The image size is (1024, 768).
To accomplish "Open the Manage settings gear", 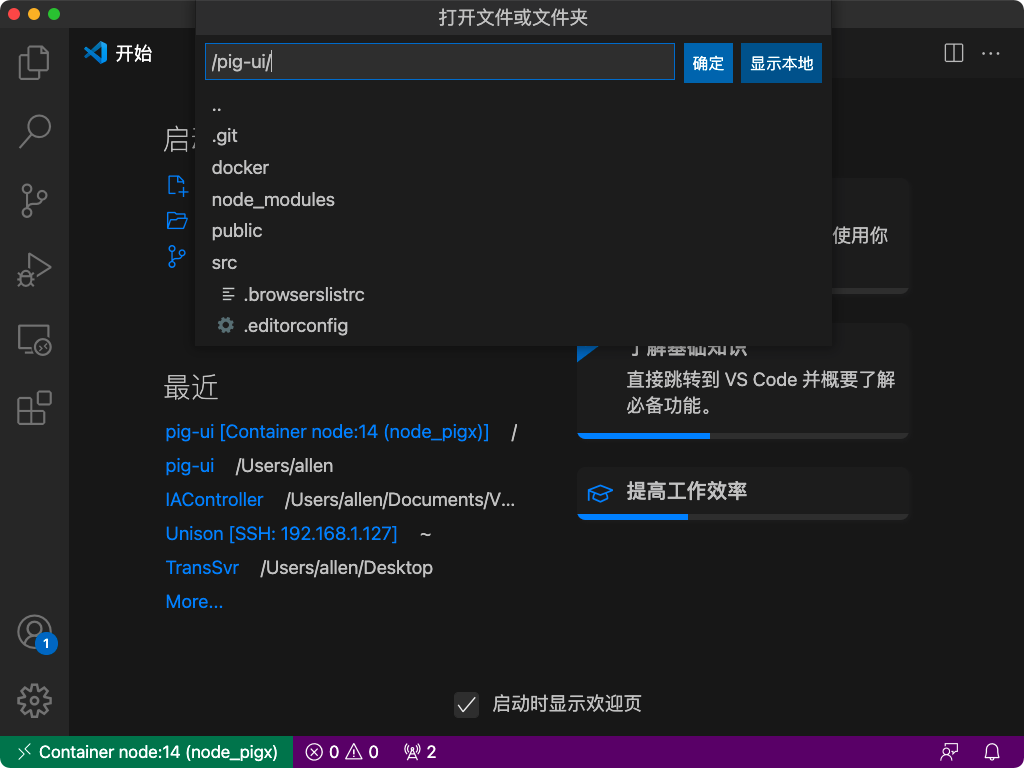I will (x=34, y=701).
